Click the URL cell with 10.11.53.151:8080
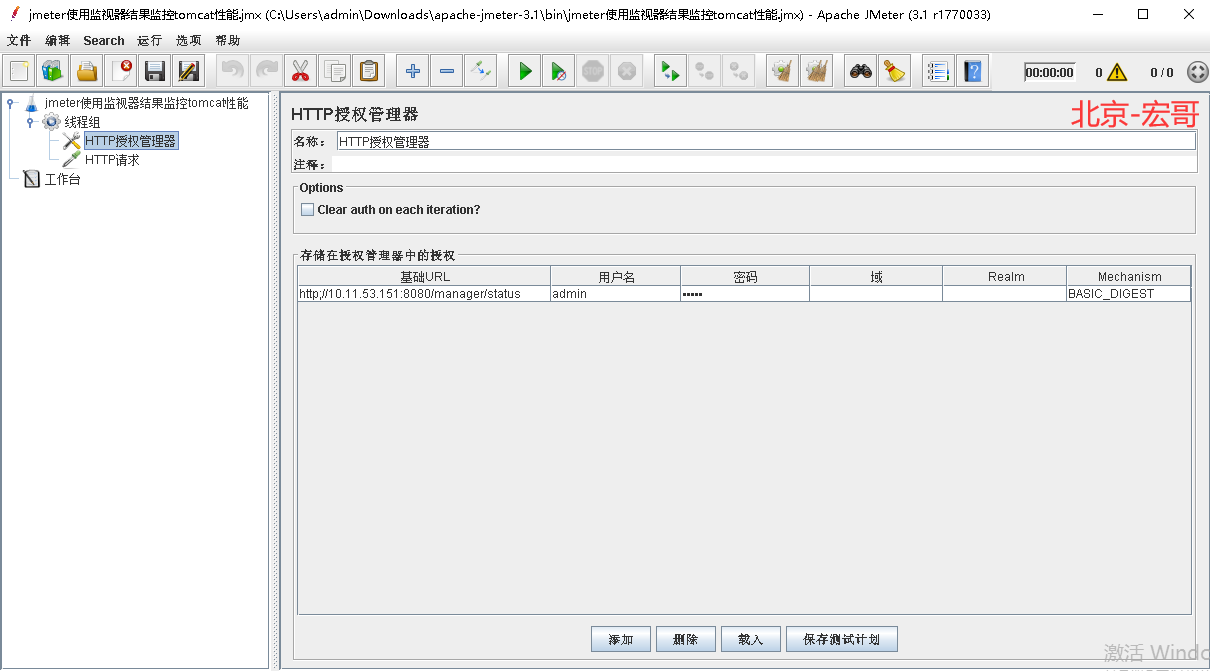The width and height of the screenshot is (1210, 671). click(424, 294)
